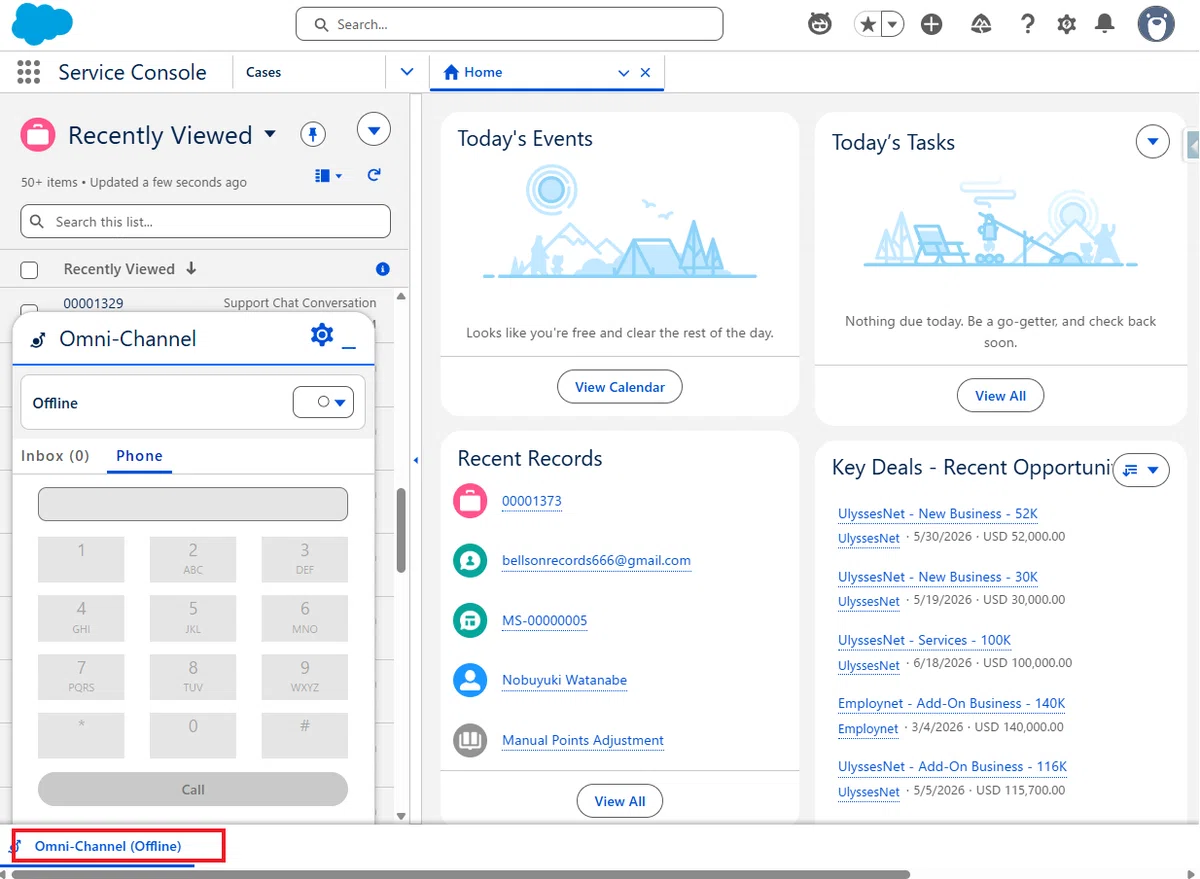
Task: Click the list view vertical scrollbar thumb
Action: [x=401, y=530]
